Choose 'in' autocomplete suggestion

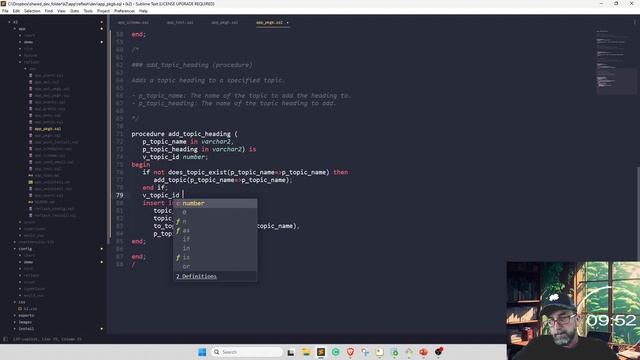click(x=215, y=249)
